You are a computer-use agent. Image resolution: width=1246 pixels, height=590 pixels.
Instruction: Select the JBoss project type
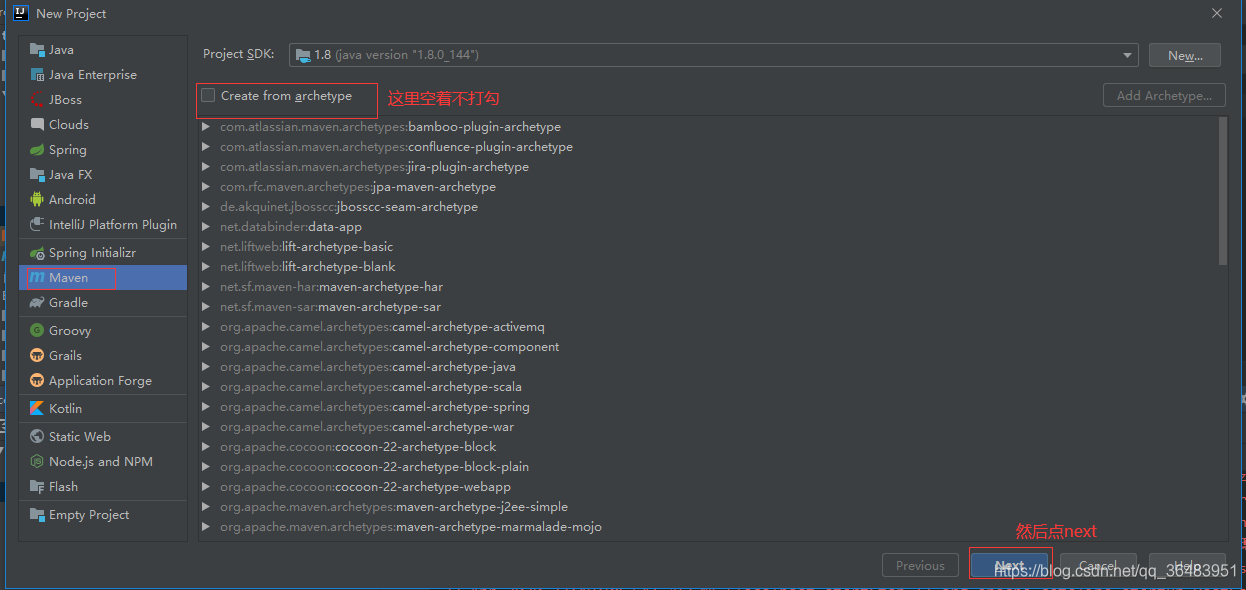pos(62,99)
